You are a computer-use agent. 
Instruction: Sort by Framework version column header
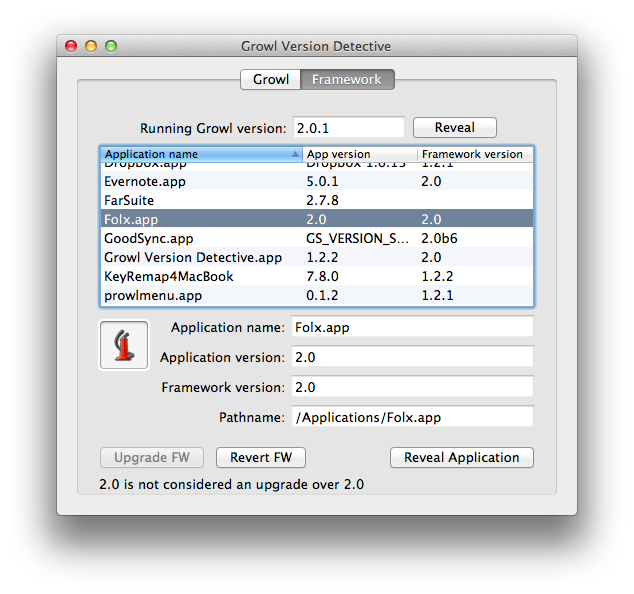(475, 154)
